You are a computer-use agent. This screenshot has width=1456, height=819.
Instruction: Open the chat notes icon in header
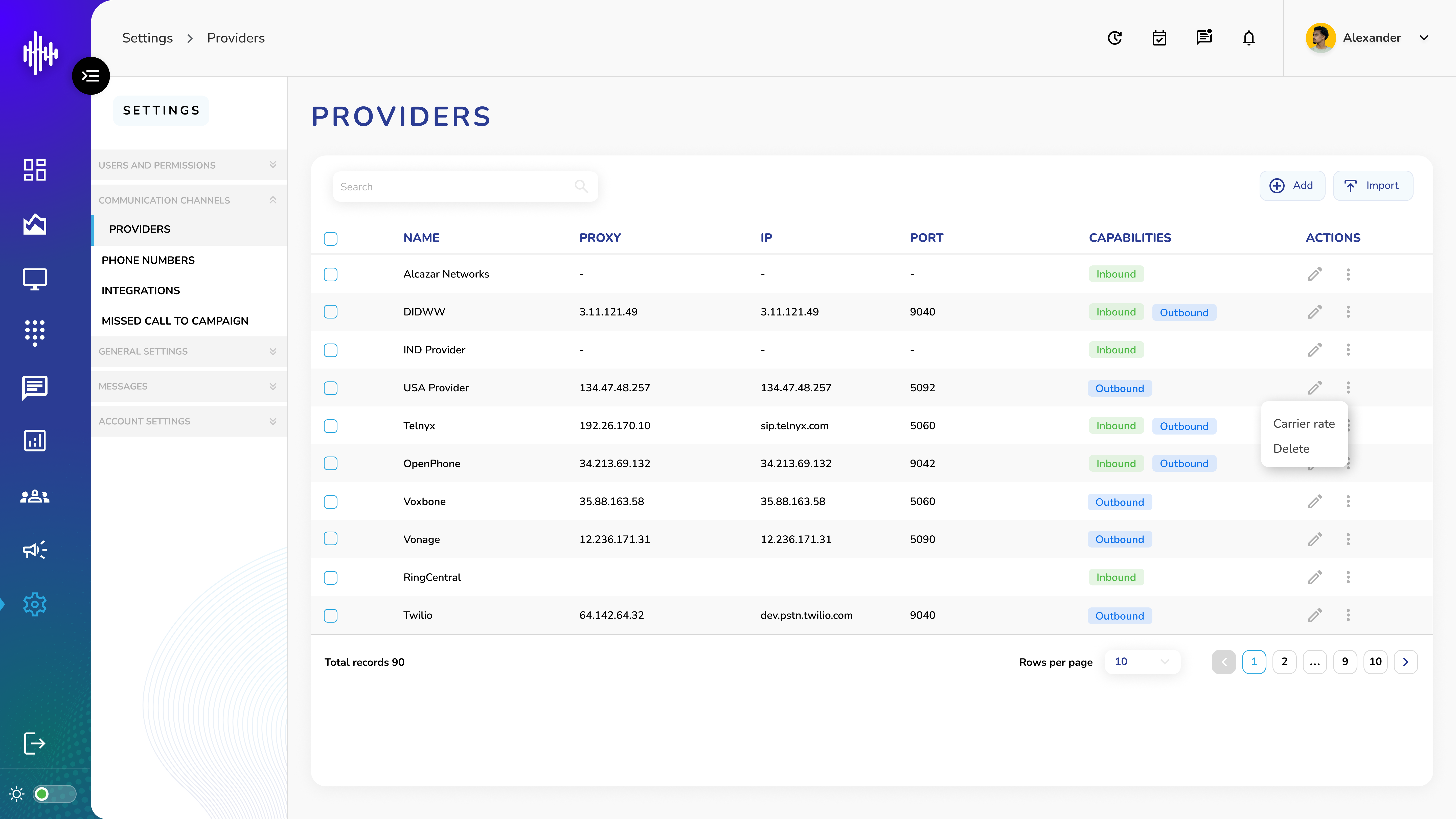coord(1204,37)
